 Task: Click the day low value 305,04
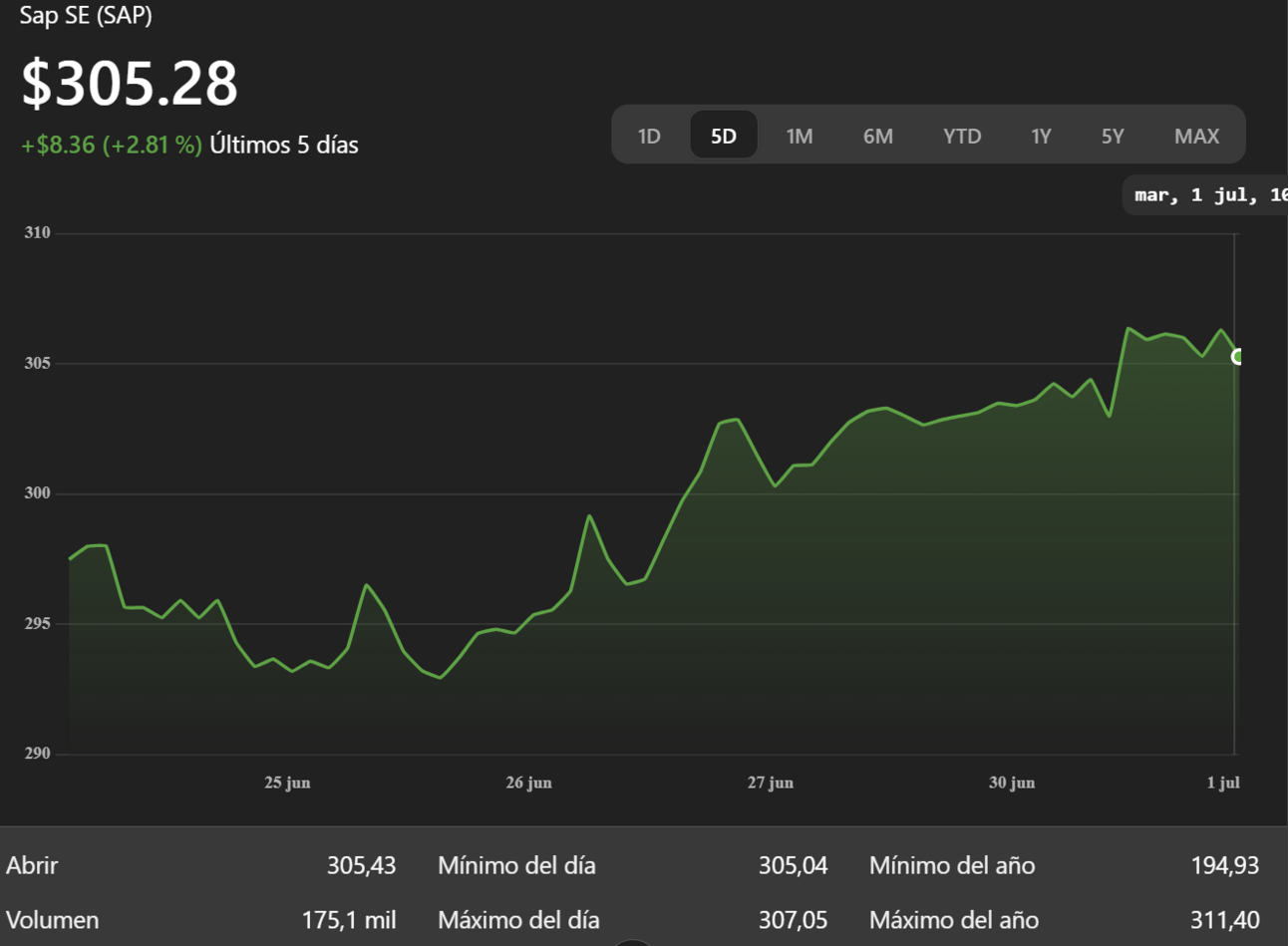point(793,865)
